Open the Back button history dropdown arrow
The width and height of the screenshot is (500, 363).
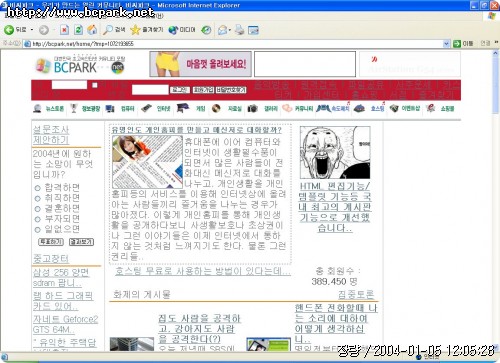pyautogui.click(x=32, y=30)
